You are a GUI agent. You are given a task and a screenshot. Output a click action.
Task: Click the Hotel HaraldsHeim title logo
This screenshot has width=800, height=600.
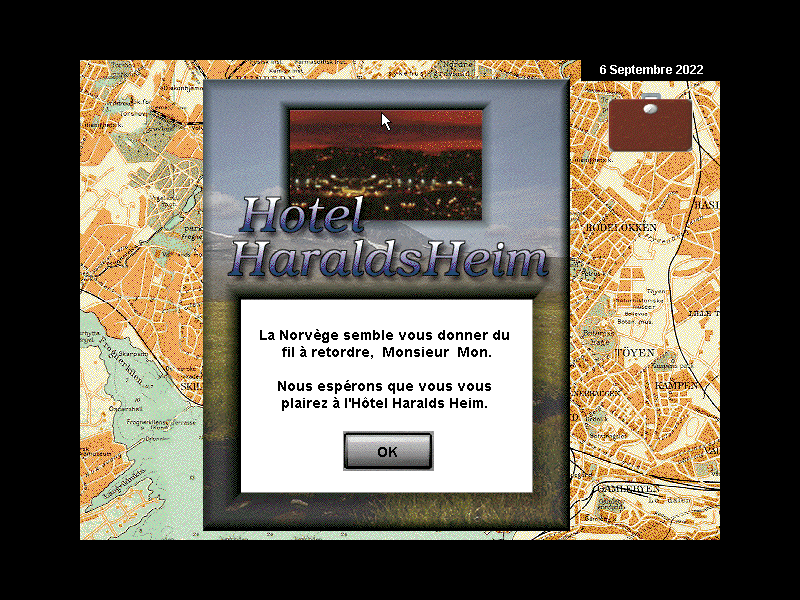(389, 237)
